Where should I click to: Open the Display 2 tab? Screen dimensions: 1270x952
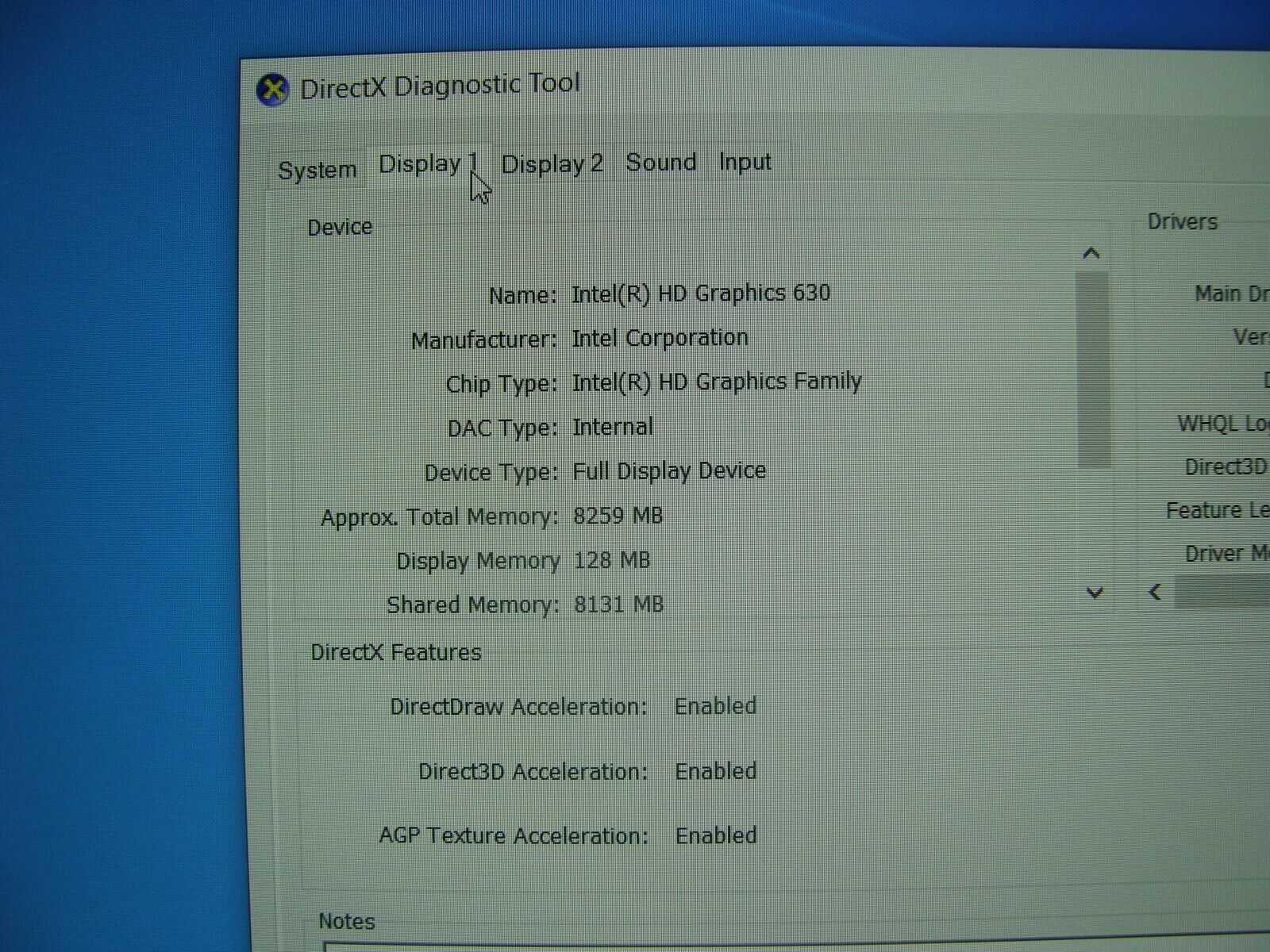click(x=552, y=164)
